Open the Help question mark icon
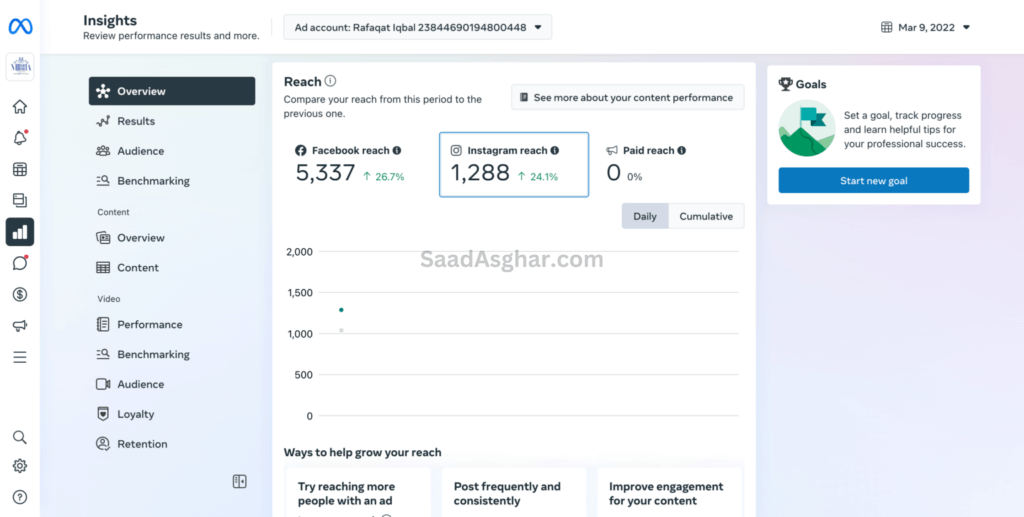Screen dimensions: 1024x517 20,497
